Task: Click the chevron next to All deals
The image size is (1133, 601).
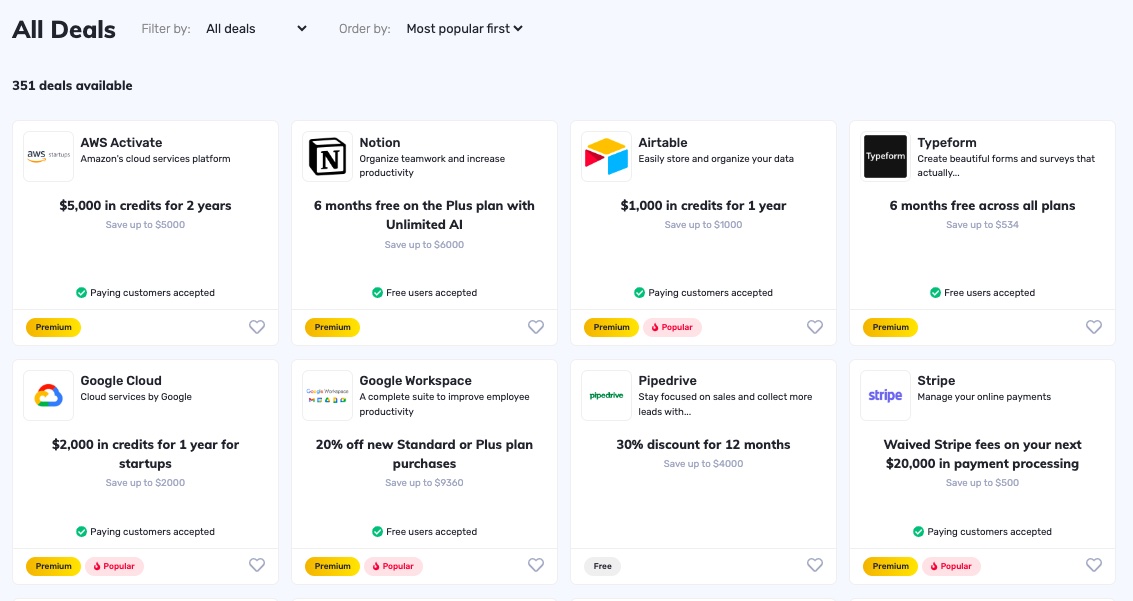Action: [302, 29]
